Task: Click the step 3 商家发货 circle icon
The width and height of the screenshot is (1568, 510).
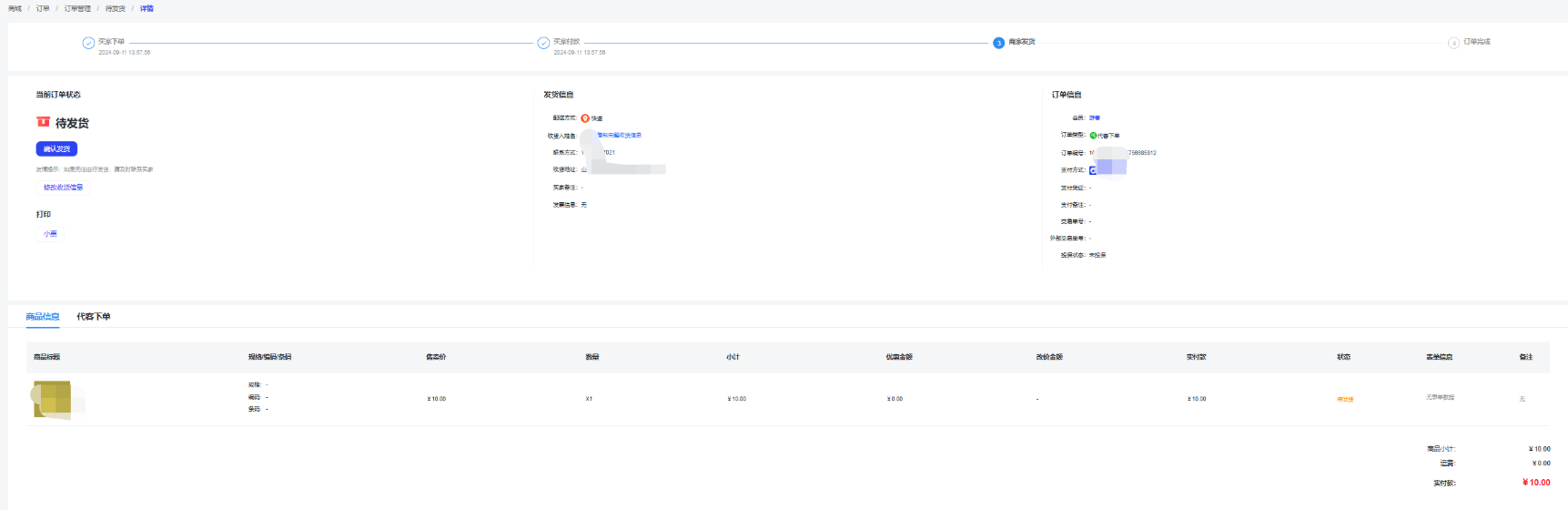Action: [x=998, y=43]
